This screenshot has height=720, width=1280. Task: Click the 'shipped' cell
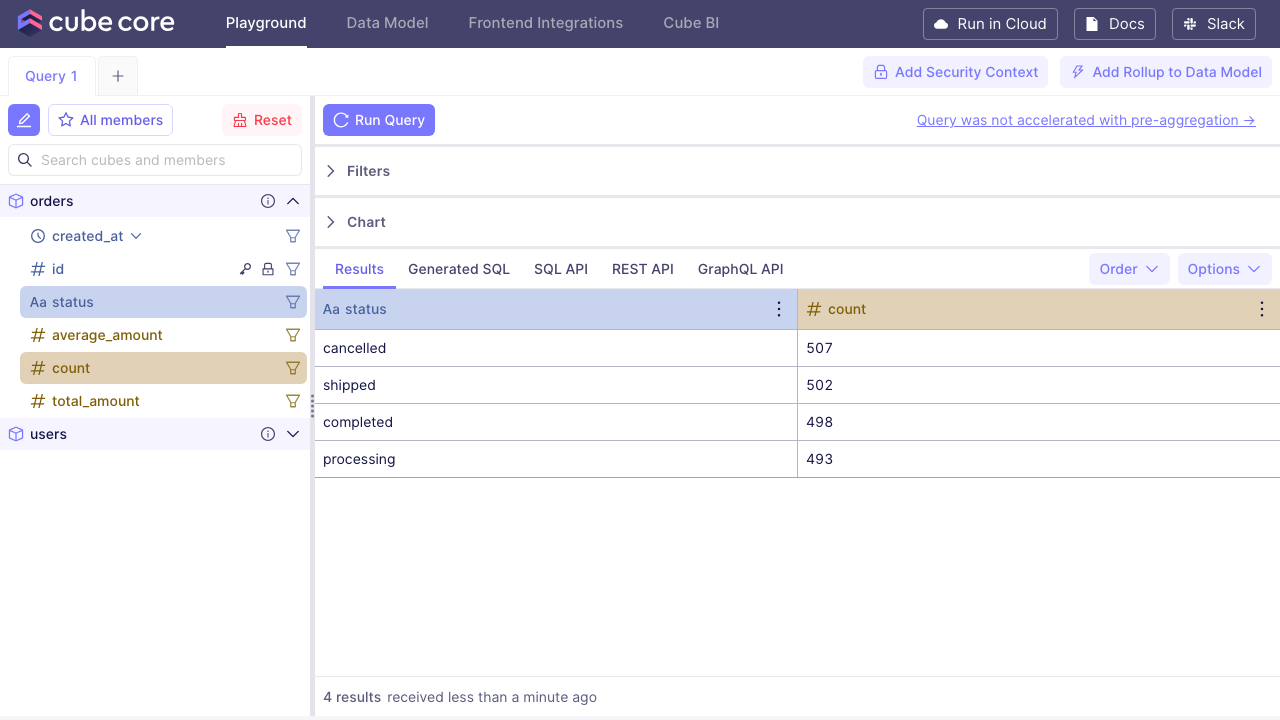(x=556, y=385)
